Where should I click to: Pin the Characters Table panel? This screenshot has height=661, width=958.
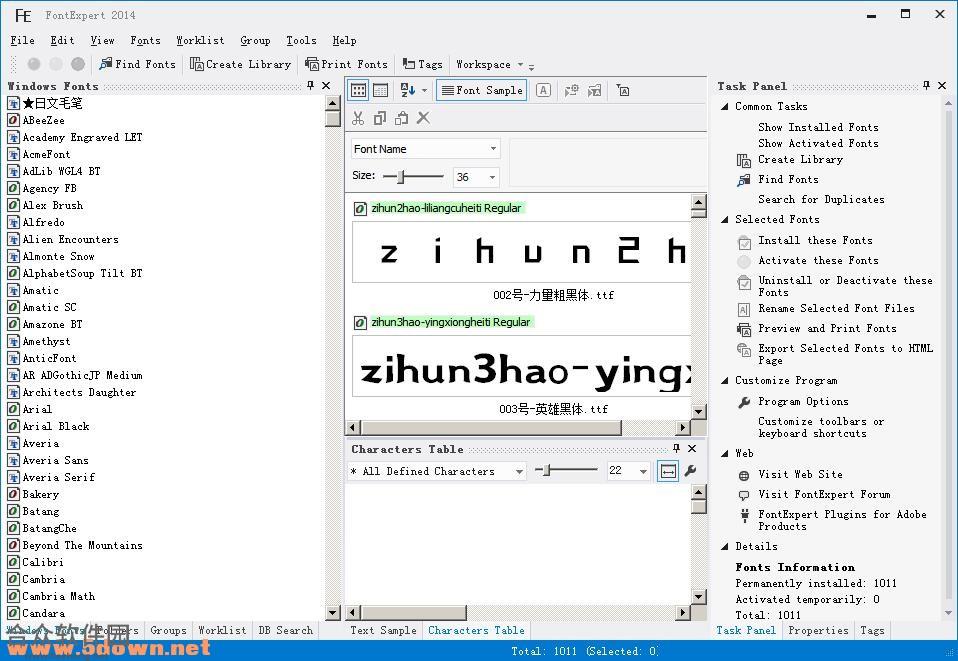[x=676, y=448]
